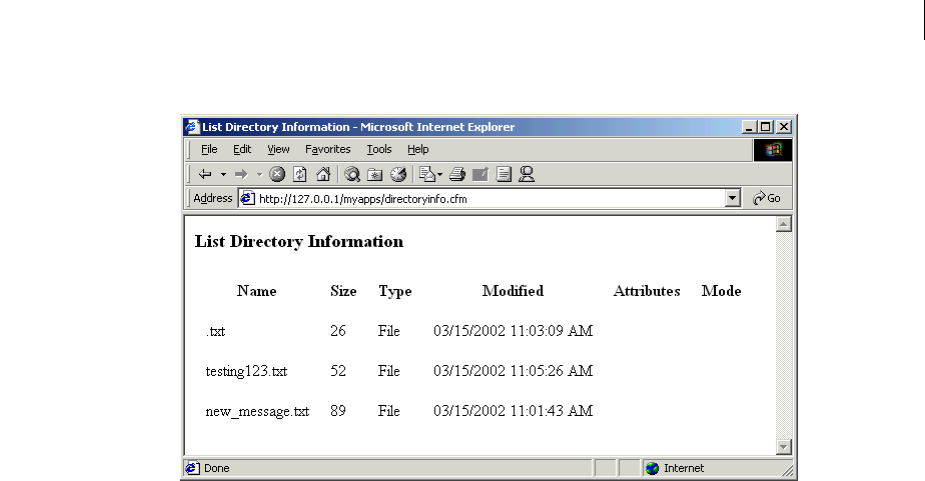The width and height of the screenshot is (925, 481).
Task: Click the new_message.txt file name
Action: (x=257, y=411)
